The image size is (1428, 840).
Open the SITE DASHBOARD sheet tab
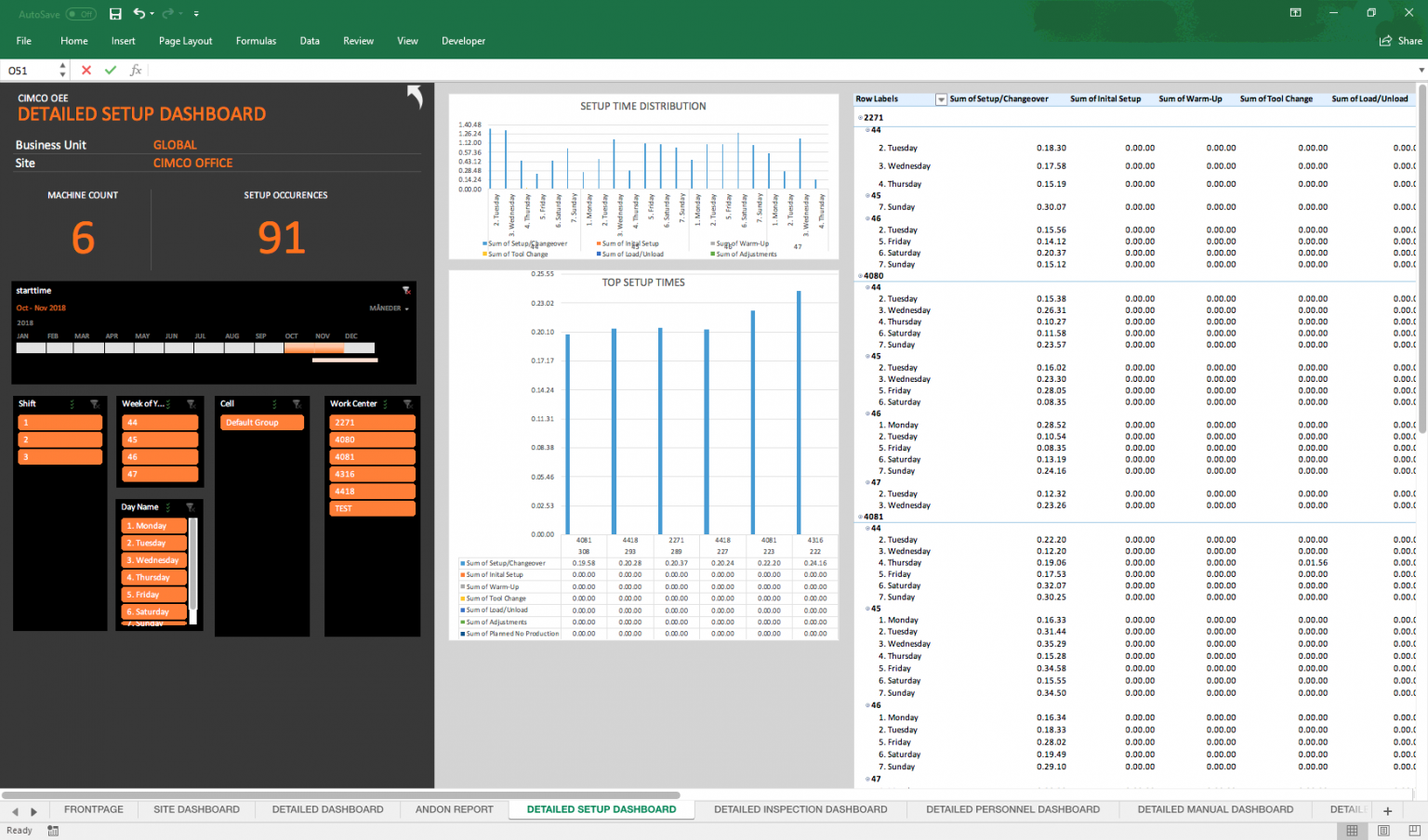coord(196,809)
